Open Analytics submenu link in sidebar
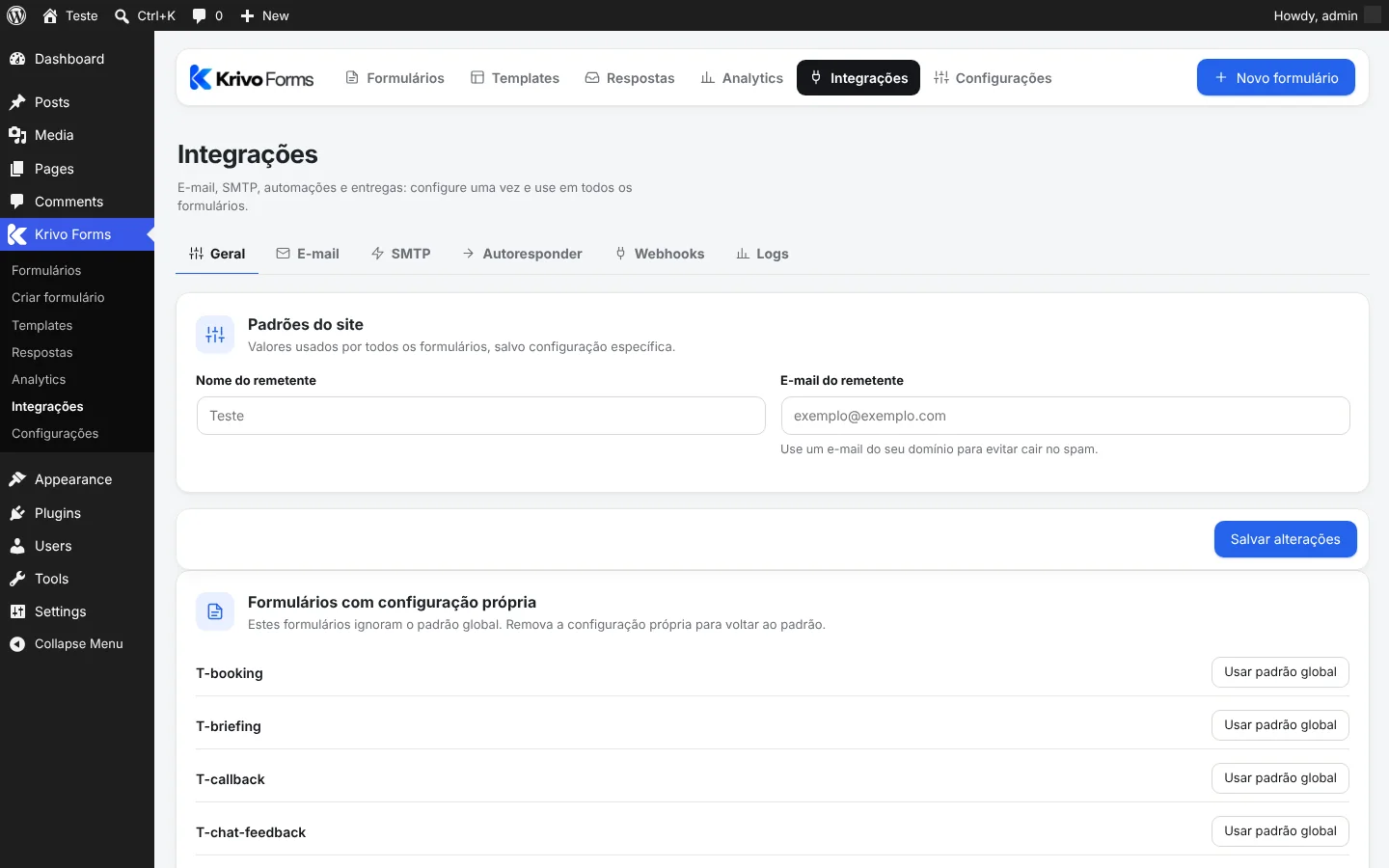Image resolution: width=1389 pixels, height=868 pixels. coord(77,380)
